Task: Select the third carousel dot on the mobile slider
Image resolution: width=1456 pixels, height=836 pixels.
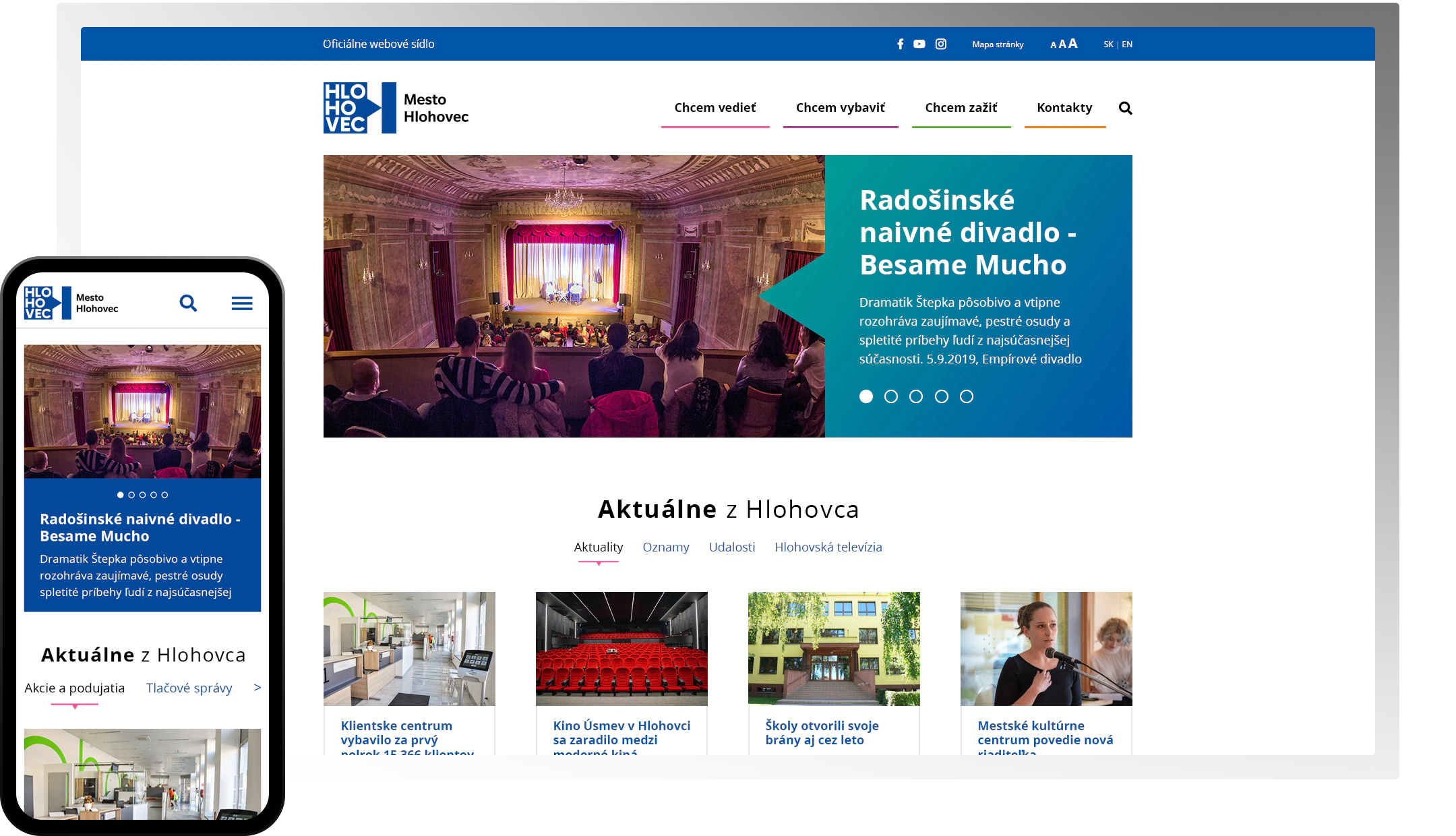Action: 143,494
